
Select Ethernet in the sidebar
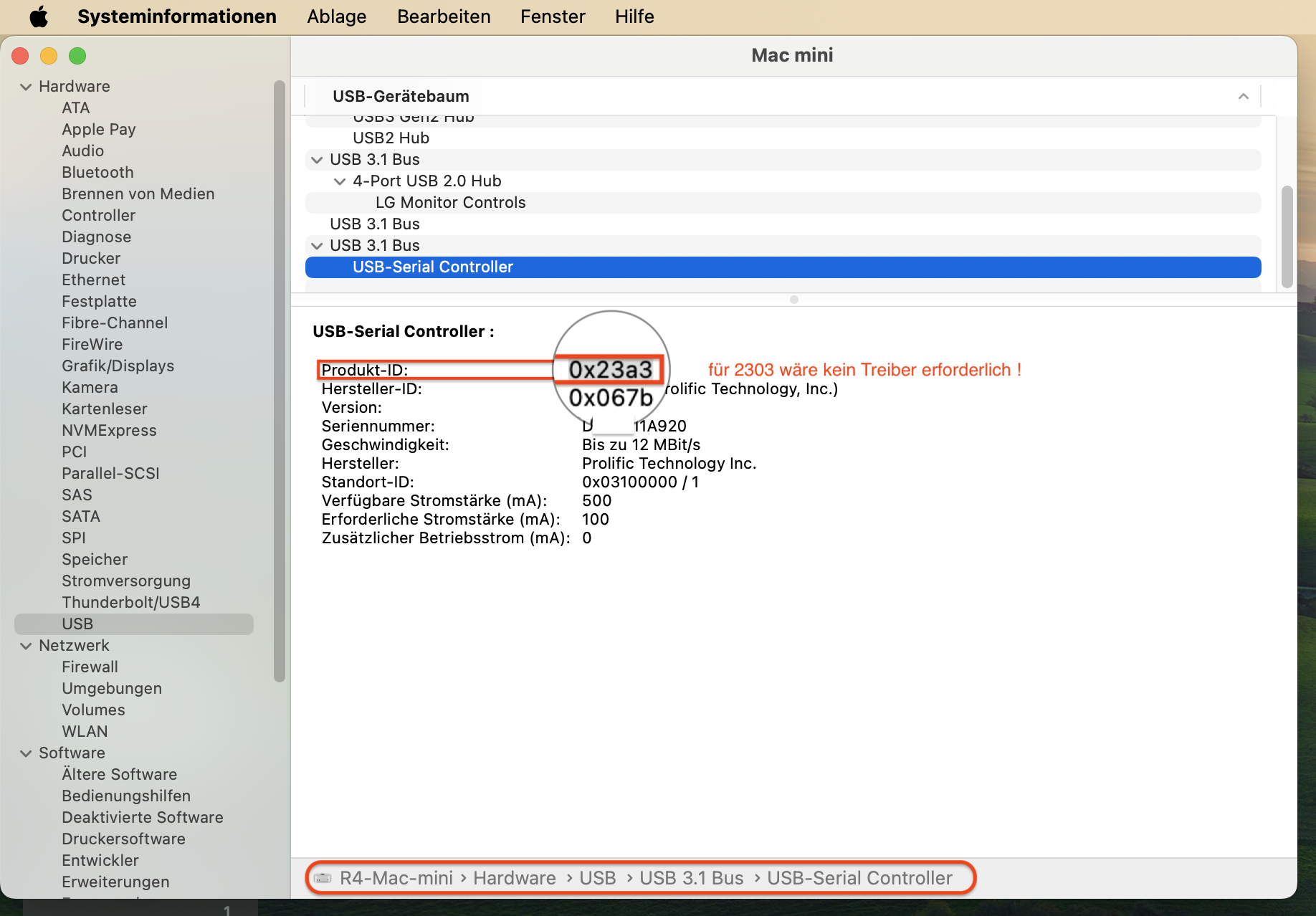coord(94,280)
